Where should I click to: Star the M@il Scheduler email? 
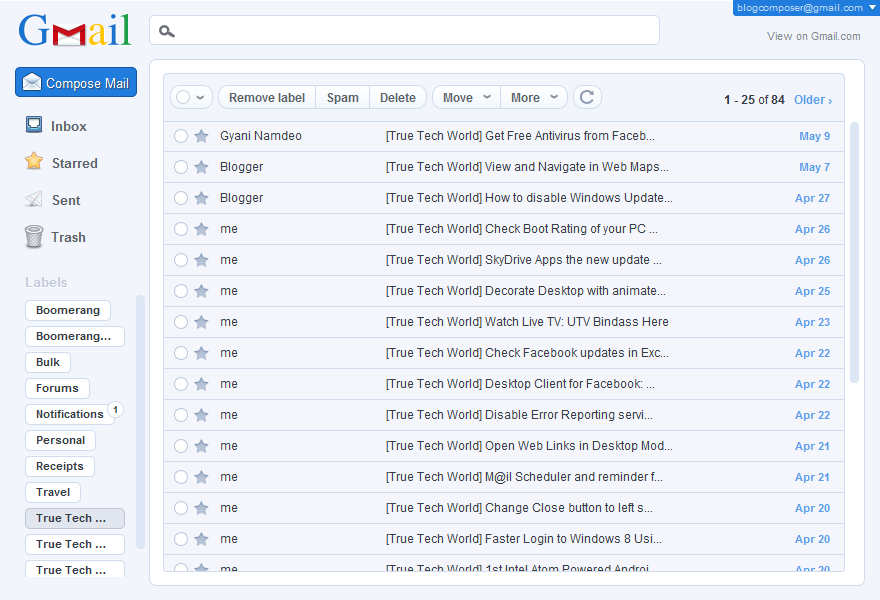click(201, 477)
